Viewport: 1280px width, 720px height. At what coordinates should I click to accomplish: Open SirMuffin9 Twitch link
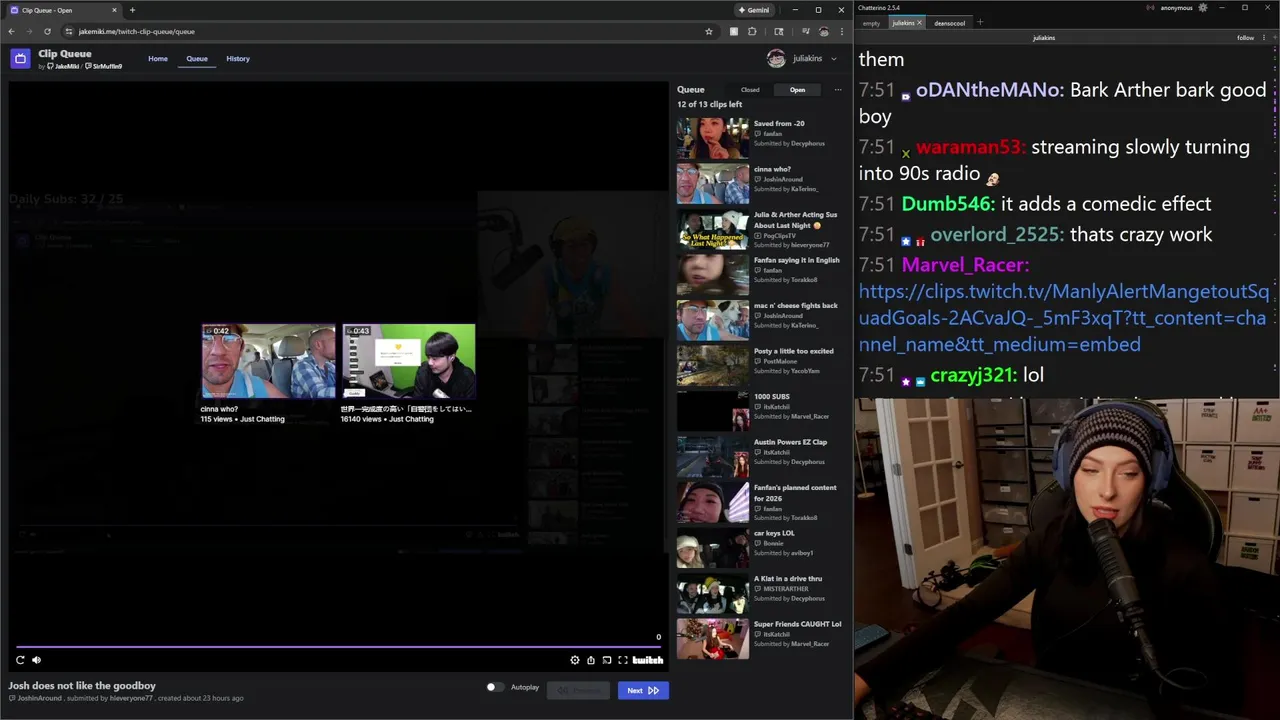(x=104, y=66)
